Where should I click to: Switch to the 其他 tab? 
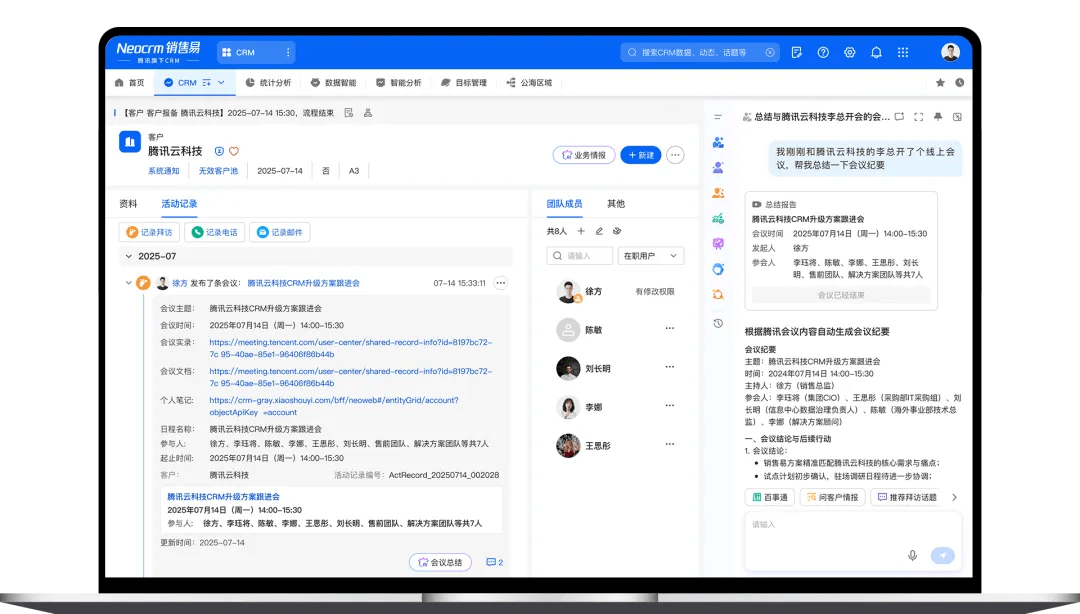616,204
